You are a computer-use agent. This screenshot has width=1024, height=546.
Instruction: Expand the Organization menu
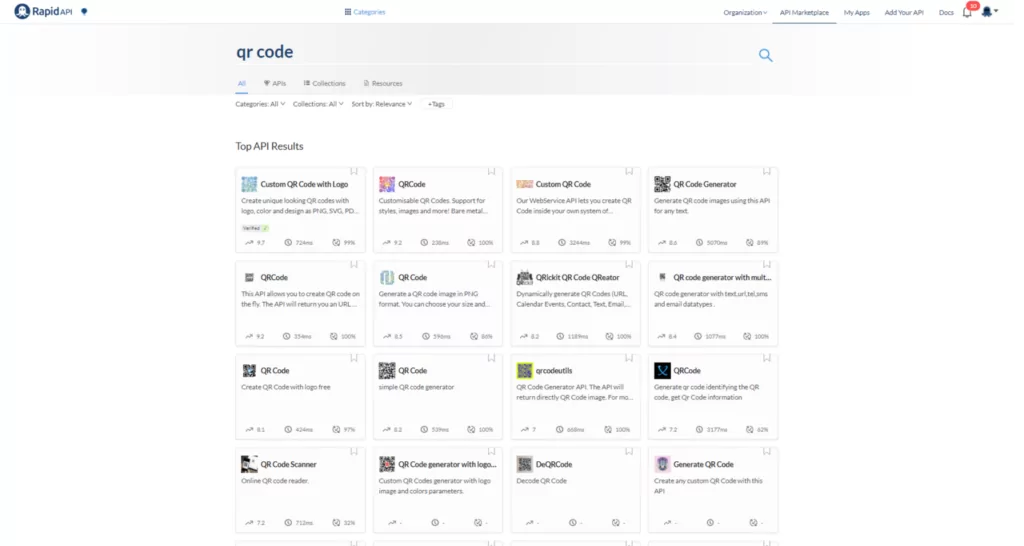[x=745, y=12]
